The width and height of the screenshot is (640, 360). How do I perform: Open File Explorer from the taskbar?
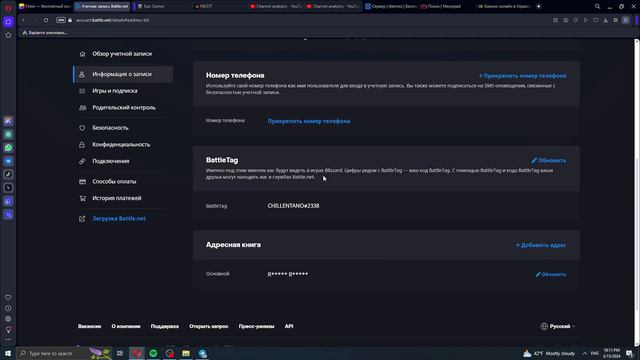(186, 353)
